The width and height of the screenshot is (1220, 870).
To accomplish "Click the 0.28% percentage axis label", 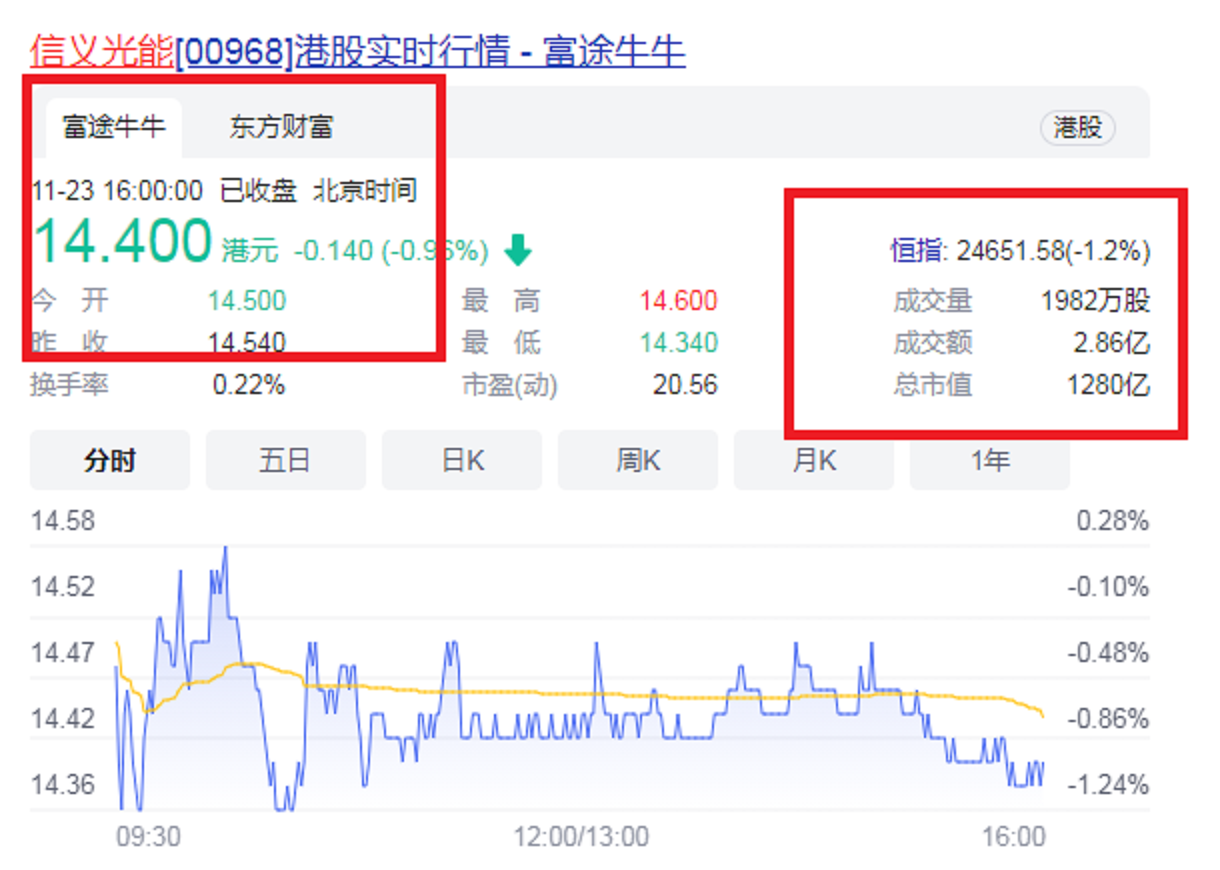I will coord(1112,520).
